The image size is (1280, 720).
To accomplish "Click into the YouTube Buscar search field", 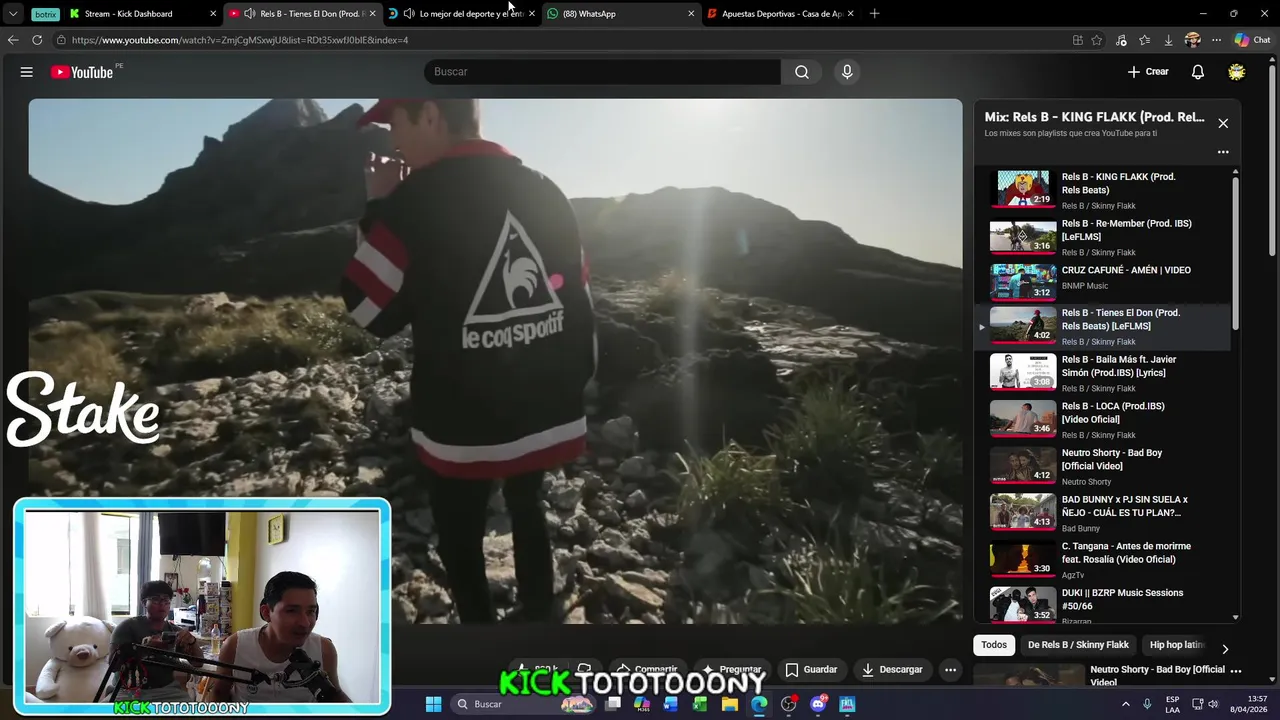I will pos(603,72).
